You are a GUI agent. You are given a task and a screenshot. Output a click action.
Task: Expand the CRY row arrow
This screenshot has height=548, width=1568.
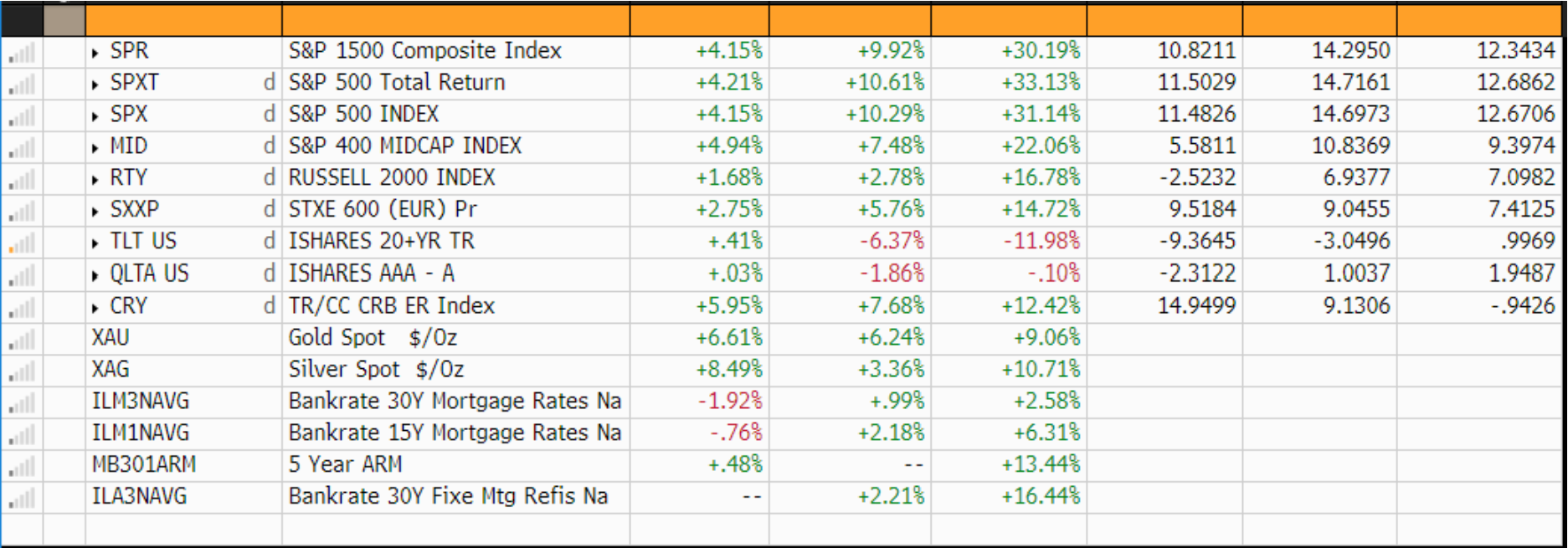tap(95, 308)
